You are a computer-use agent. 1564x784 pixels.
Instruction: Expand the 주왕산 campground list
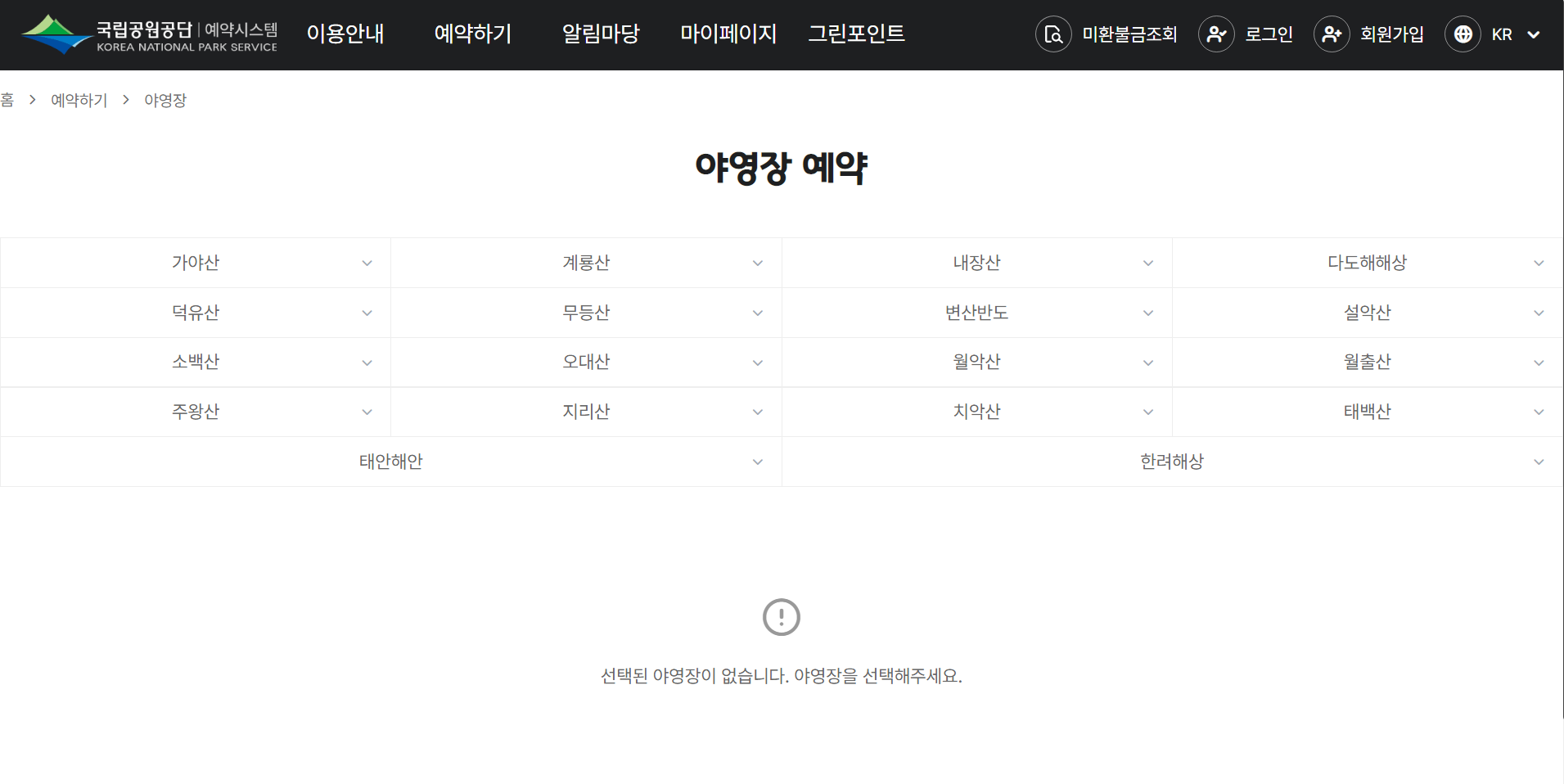pyautogui.click(x=196, y=412)
